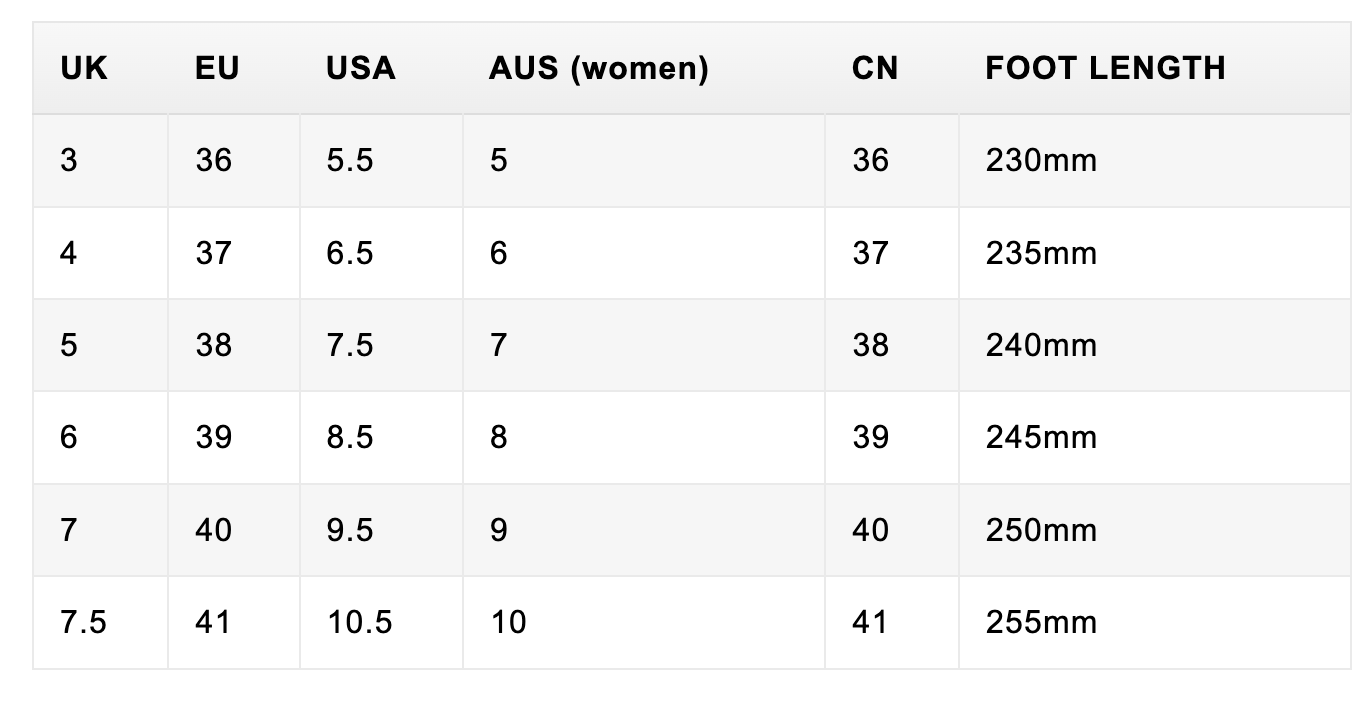Select USA size 8.5 cell
The width and height of the screenshot is (1368, 708).
coord(350,437)
